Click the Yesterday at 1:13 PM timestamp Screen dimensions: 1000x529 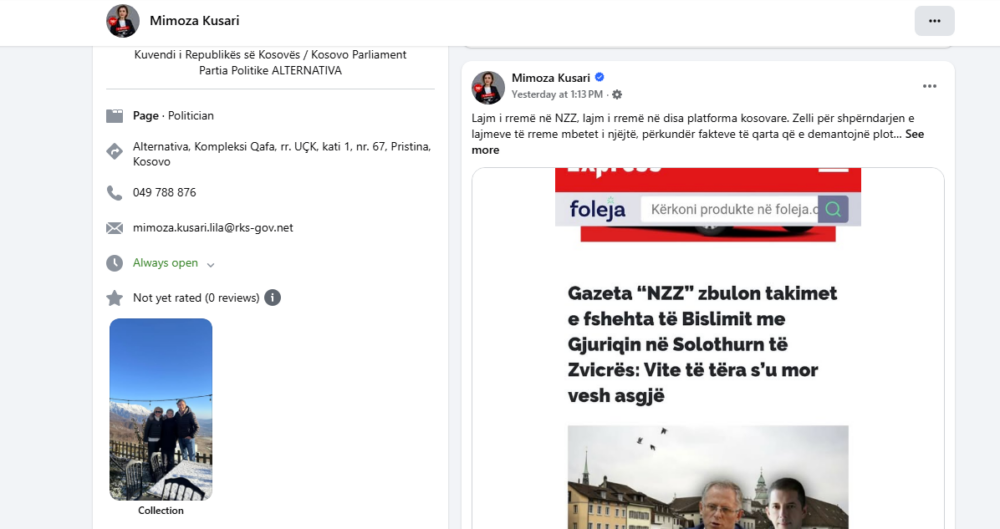[x=557, y=95]
